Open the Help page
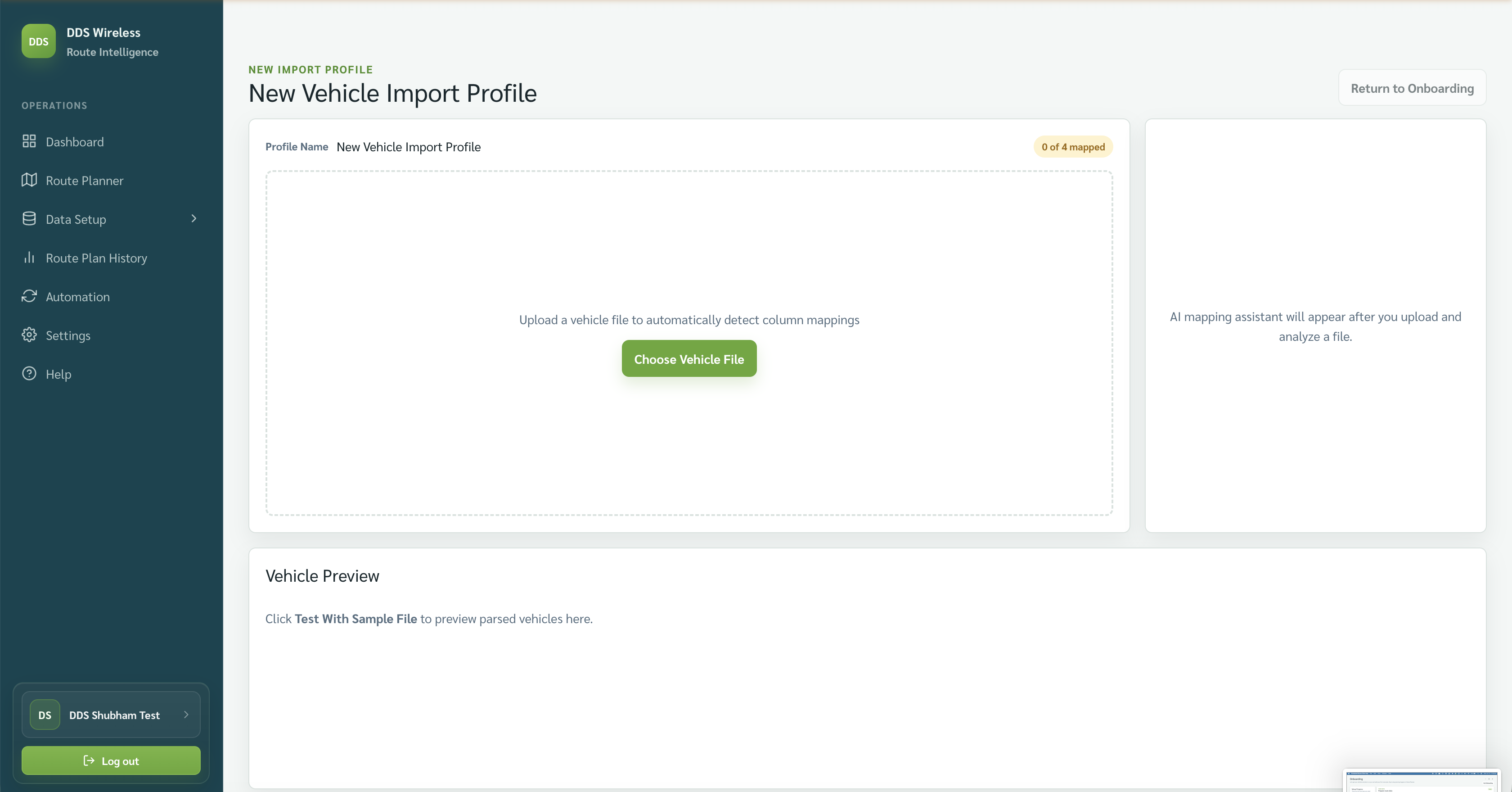 [111, 374]
